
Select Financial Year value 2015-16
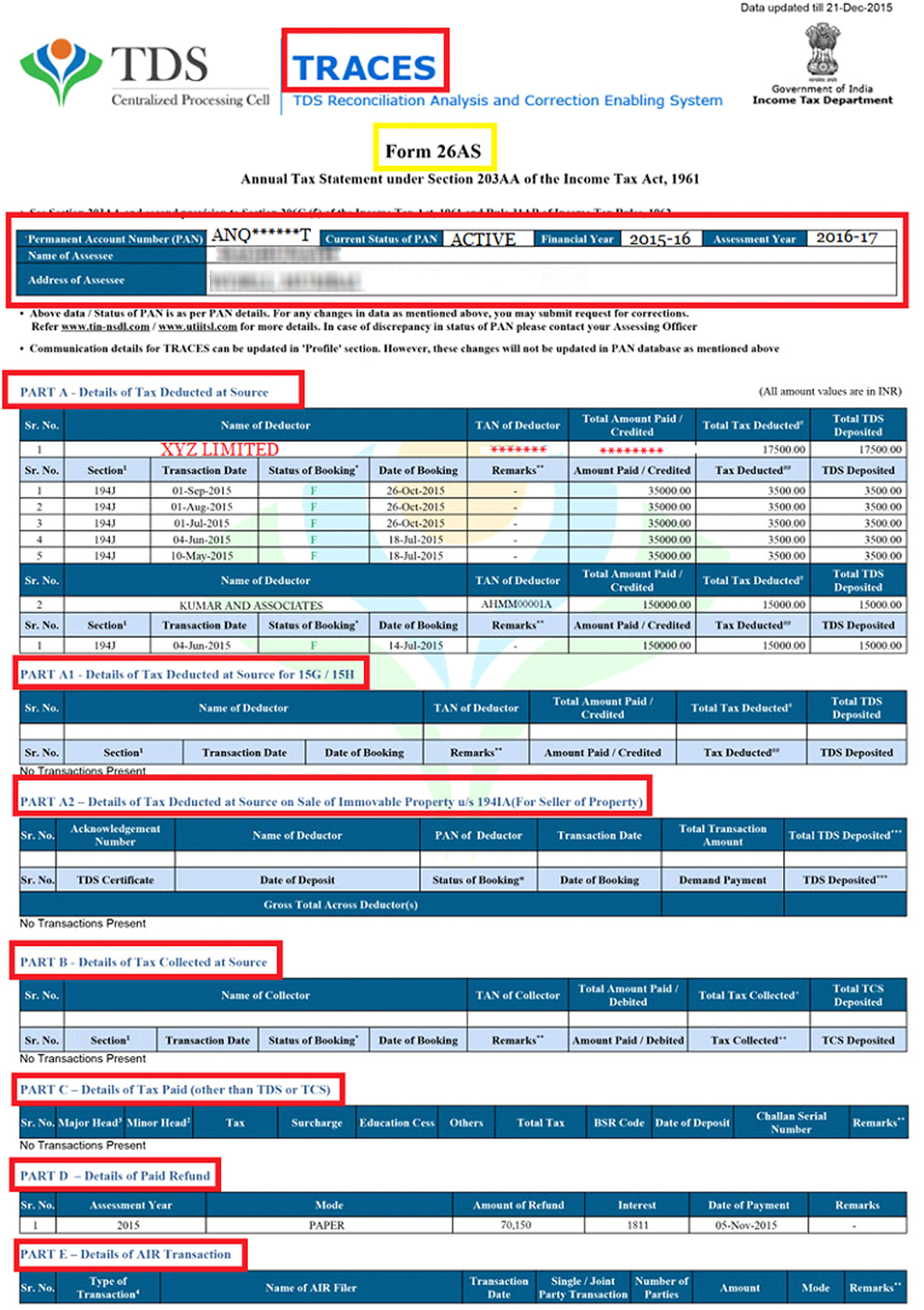[660, 238]
